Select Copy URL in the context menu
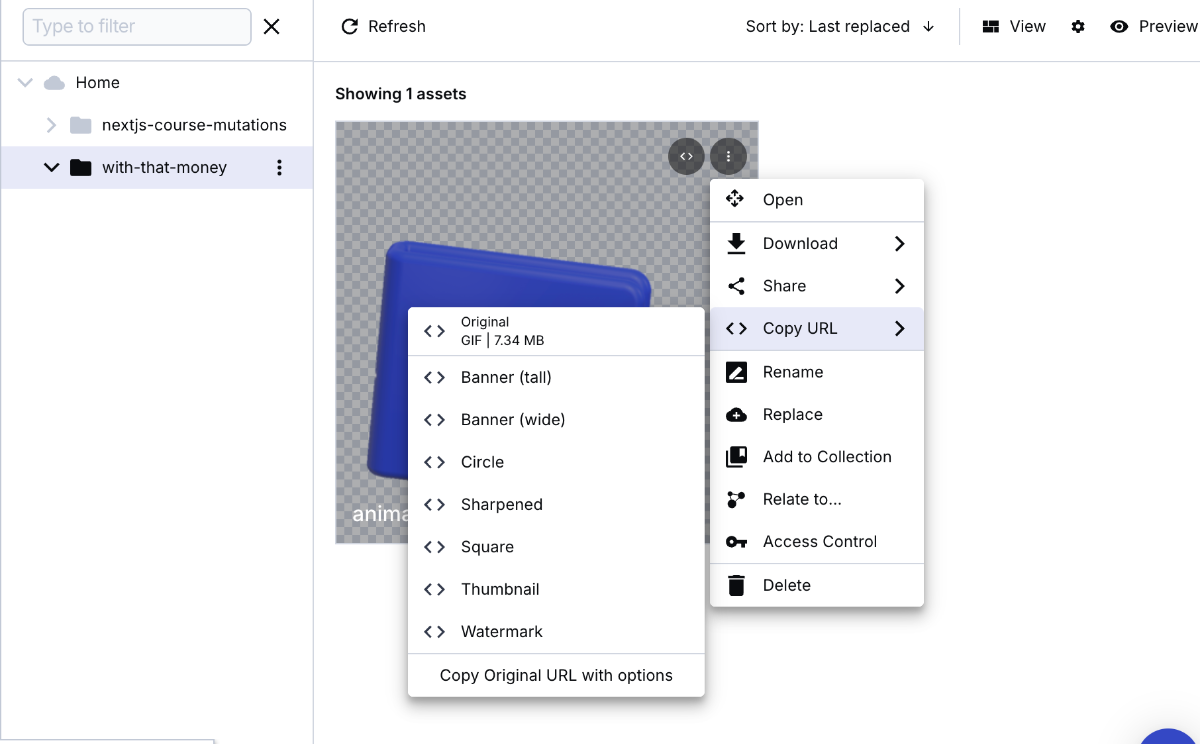Viewport: 1200px width, 744px height. 817,329
